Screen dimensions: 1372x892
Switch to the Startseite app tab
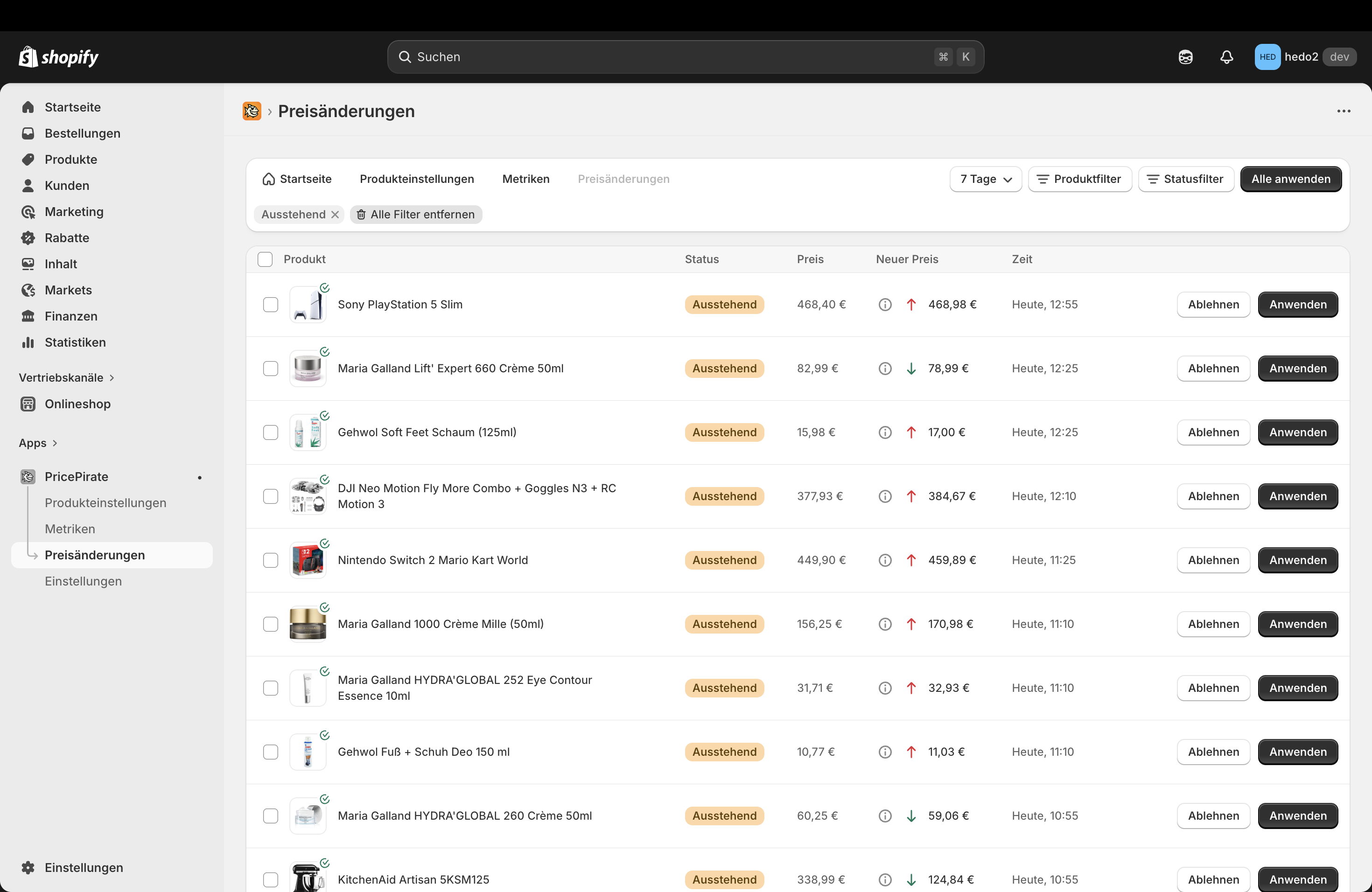point(297,179)
